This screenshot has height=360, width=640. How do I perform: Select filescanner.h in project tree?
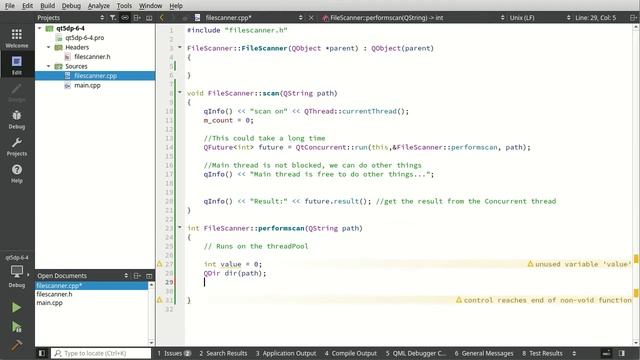92,57
